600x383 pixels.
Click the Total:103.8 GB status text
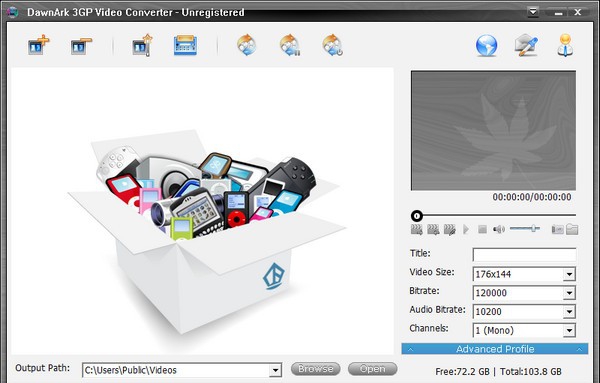[x=531, y=372]
